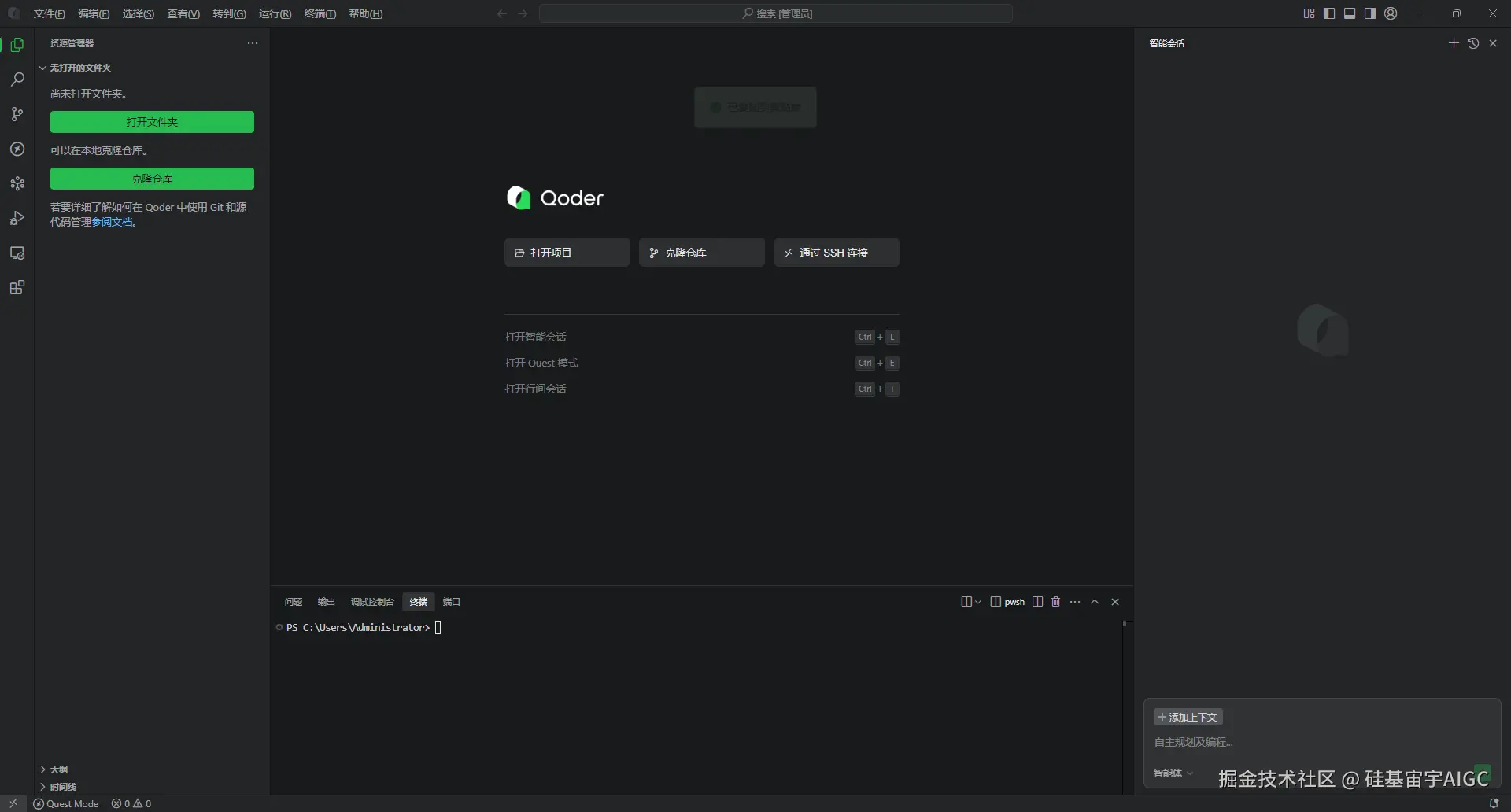Toggle the bottom panel visibility

point(1350,13)
